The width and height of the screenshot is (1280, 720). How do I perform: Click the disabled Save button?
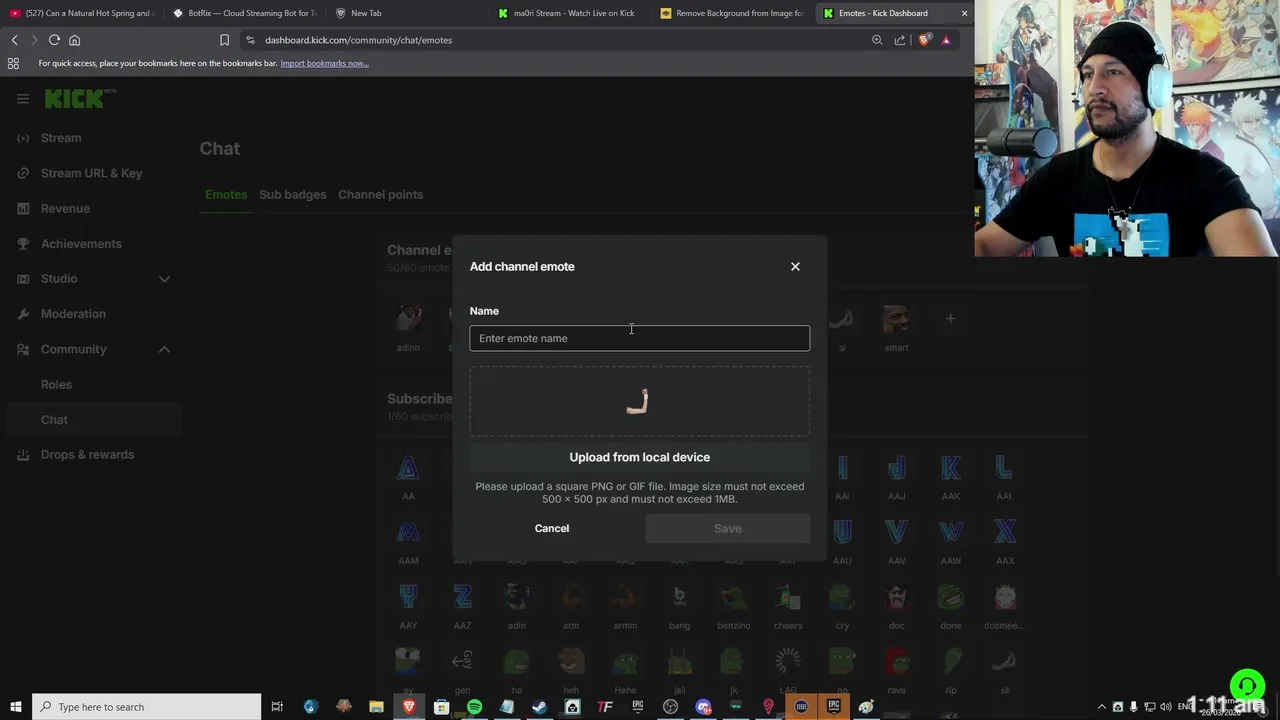click(727, 528)
